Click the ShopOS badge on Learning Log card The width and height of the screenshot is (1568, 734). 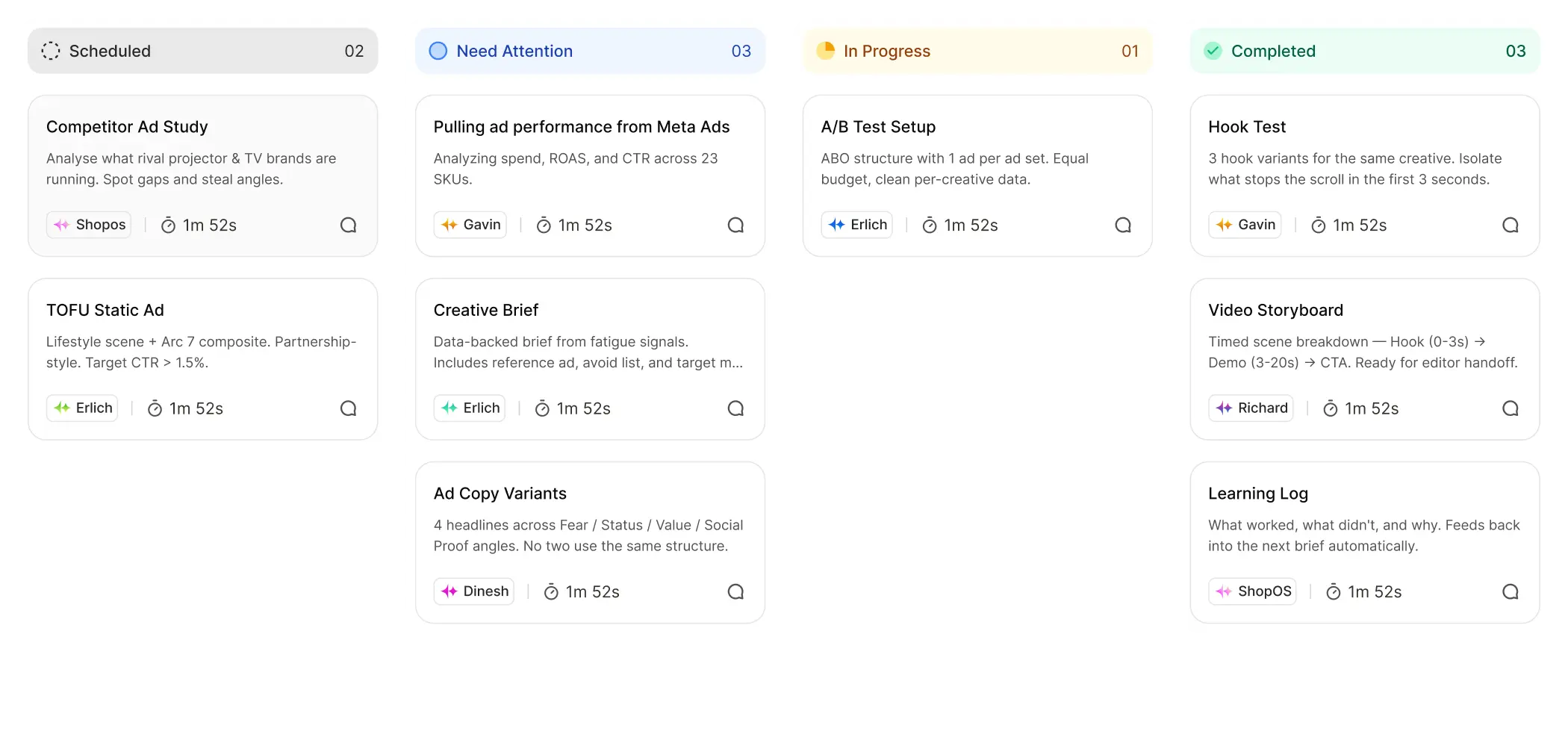(x=1252, y=591)
